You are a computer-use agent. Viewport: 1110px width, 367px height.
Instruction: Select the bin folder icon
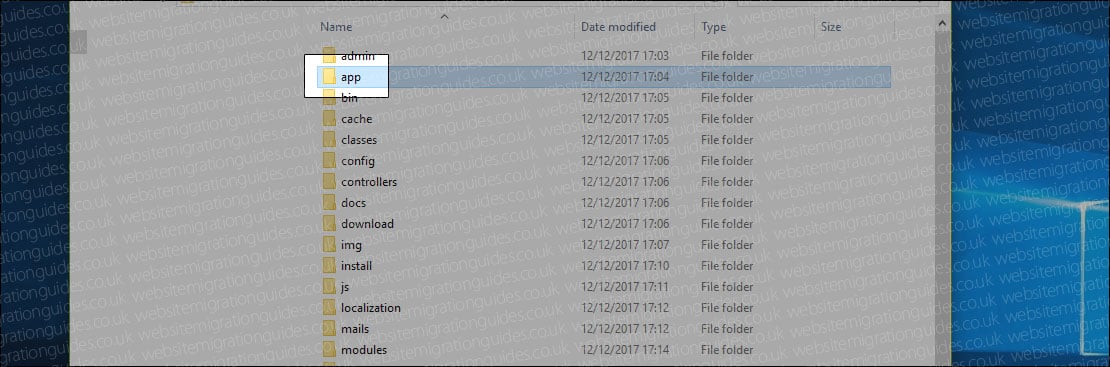point(329,97)
